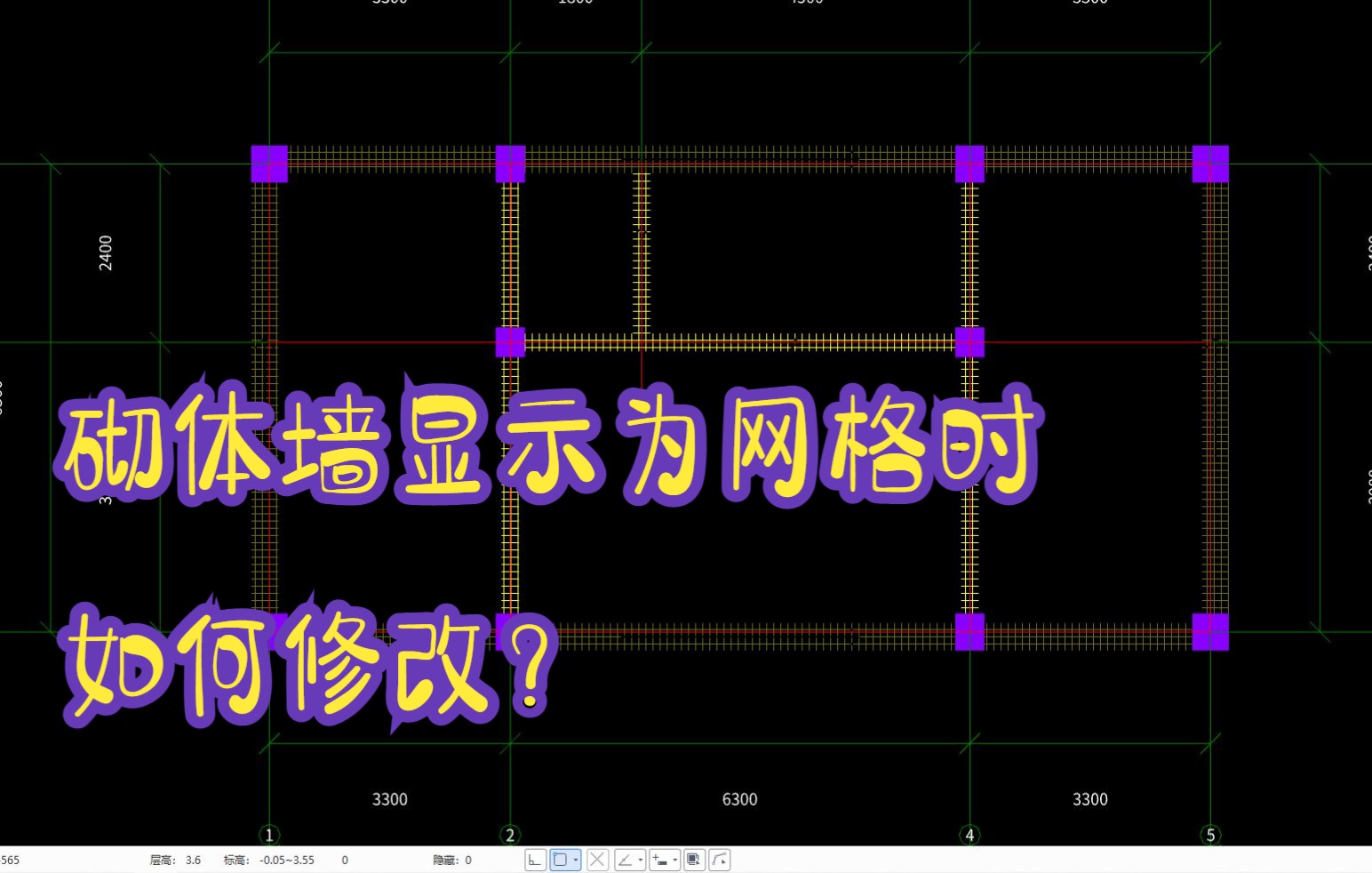
Task: Toggle the X cancel-selection mode
Action: pyautogui.click(x=597, y=860)
